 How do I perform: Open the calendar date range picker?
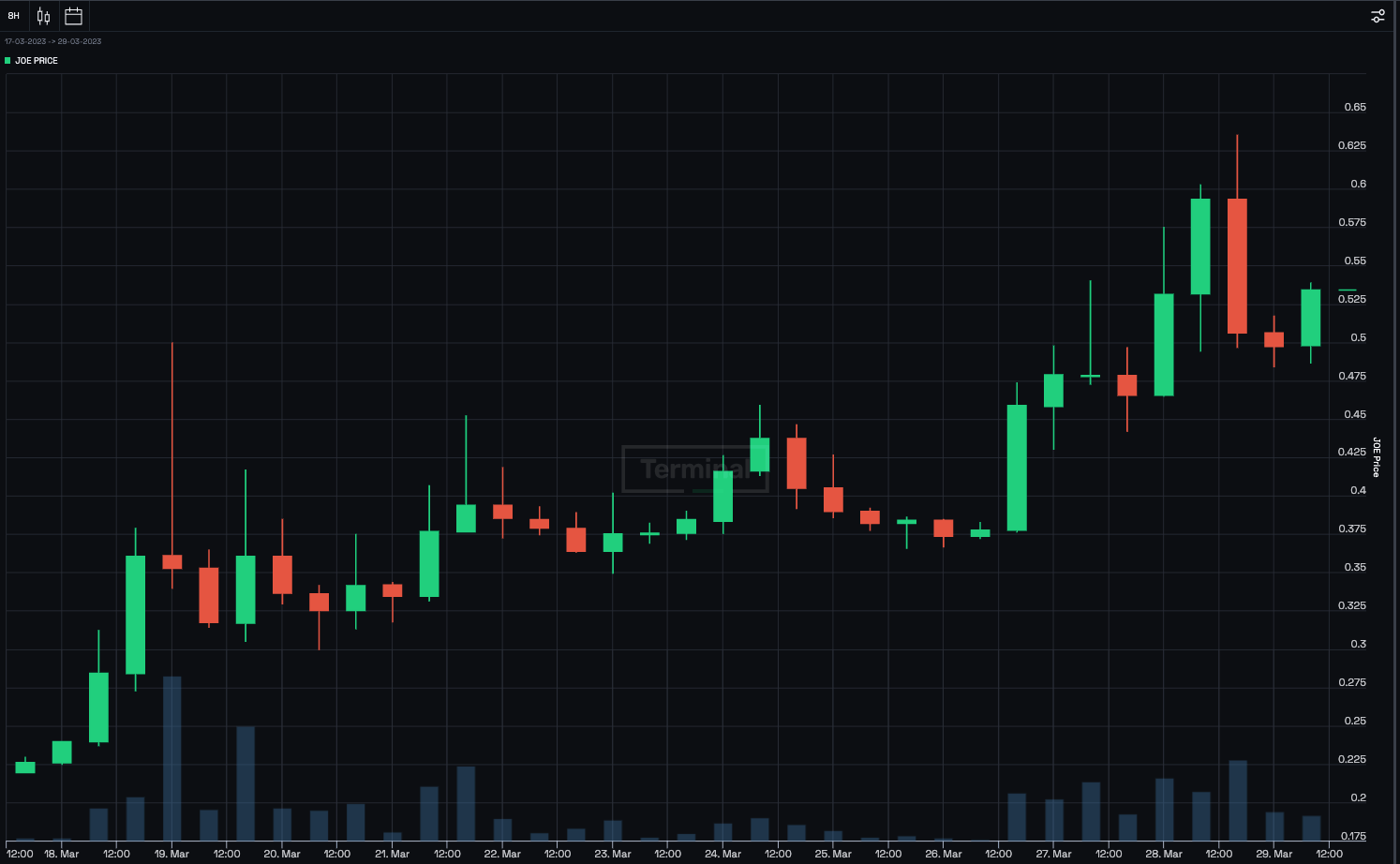point(74,16)
